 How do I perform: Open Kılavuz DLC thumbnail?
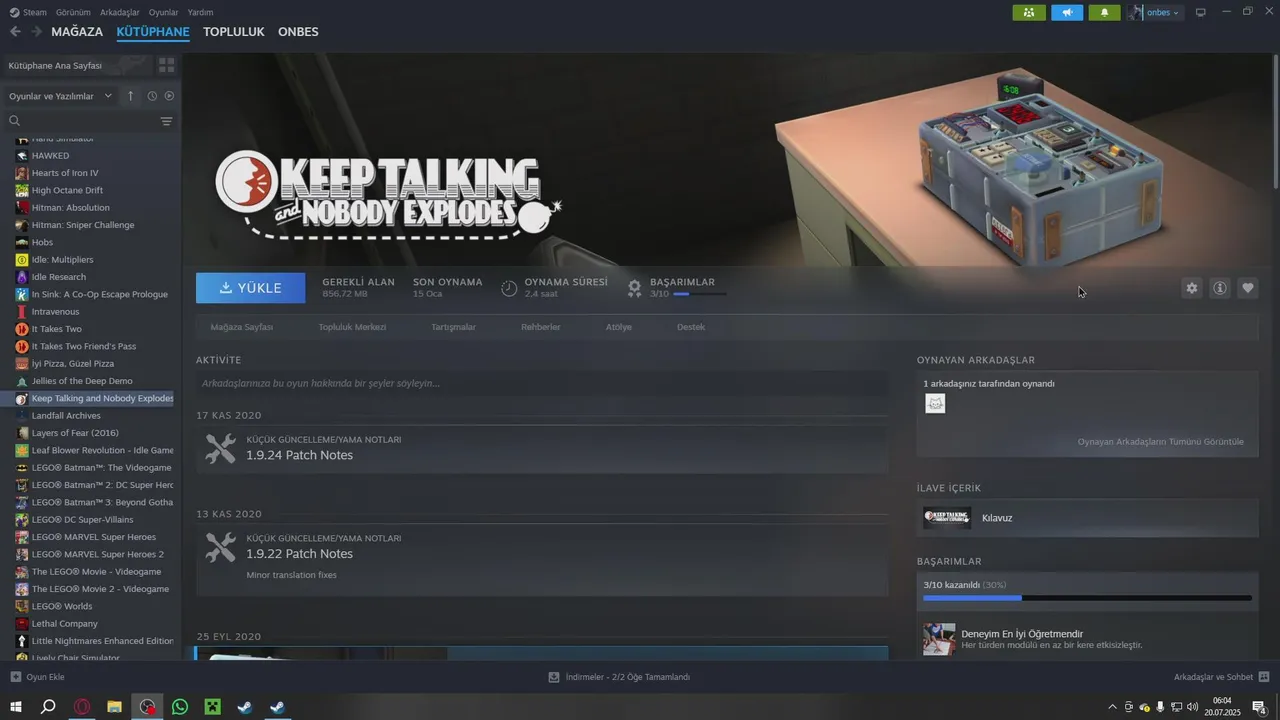pyautogui.click(x=947, y=518)
